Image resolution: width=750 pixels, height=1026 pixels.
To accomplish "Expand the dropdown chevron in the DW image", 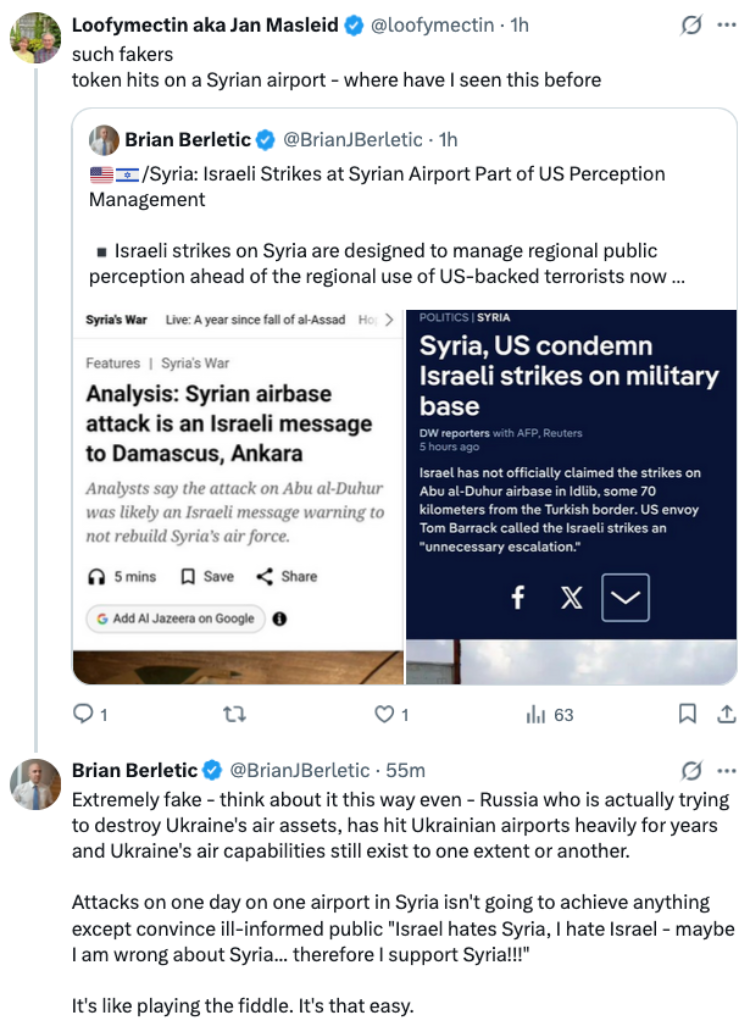I will click(625, 597).
